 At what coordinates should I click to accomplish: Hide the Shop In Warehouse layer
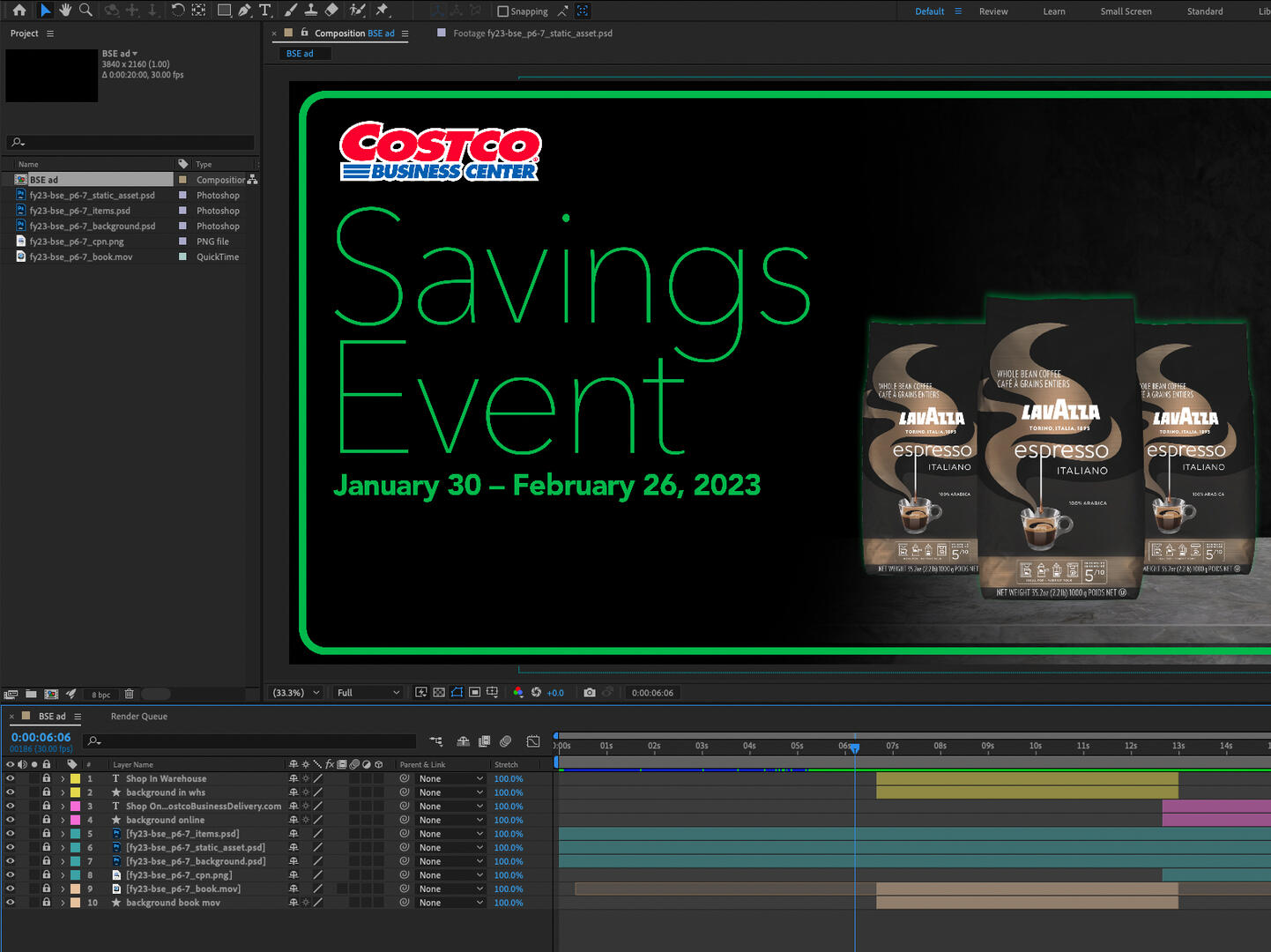[11, 779]
